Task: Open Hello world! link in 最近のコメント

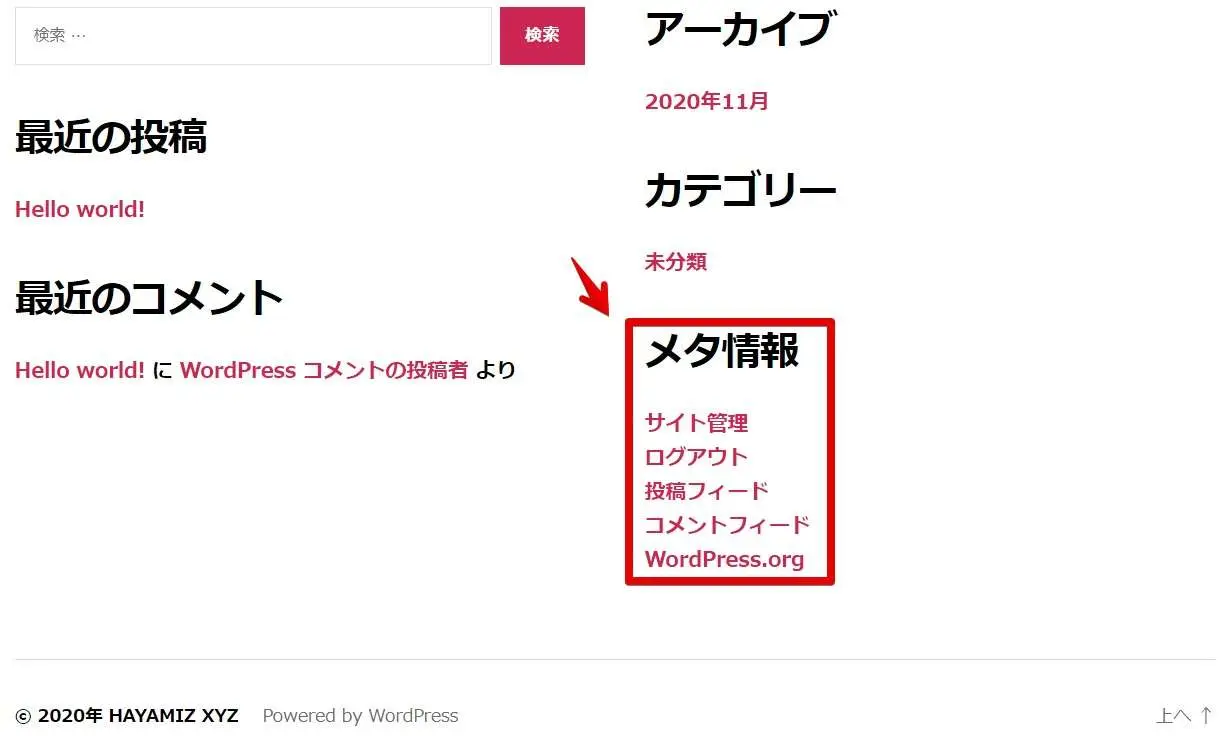Action: tap(80, 371)
